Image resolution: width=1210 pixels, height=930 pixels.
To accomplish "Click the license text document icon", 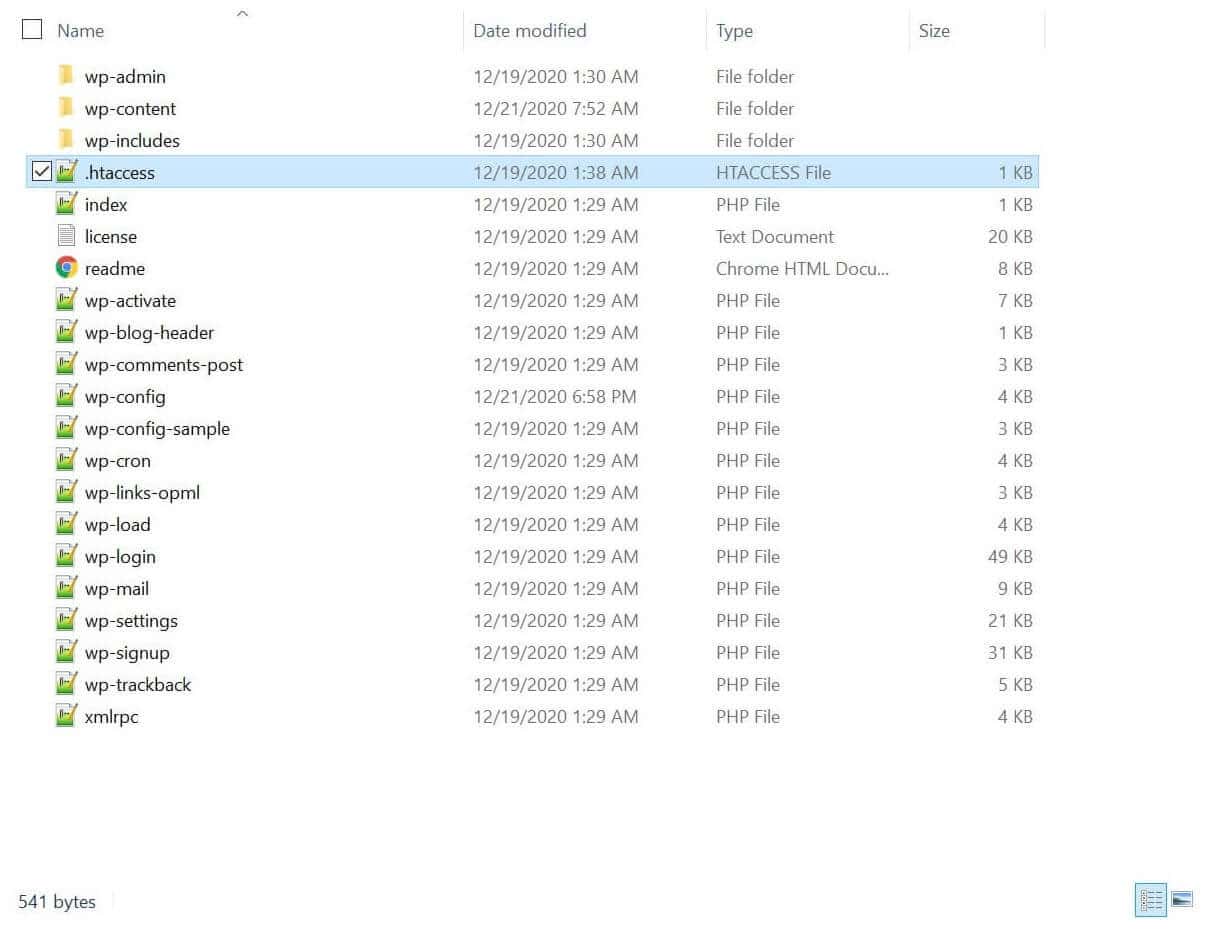I will coord(66,236).
